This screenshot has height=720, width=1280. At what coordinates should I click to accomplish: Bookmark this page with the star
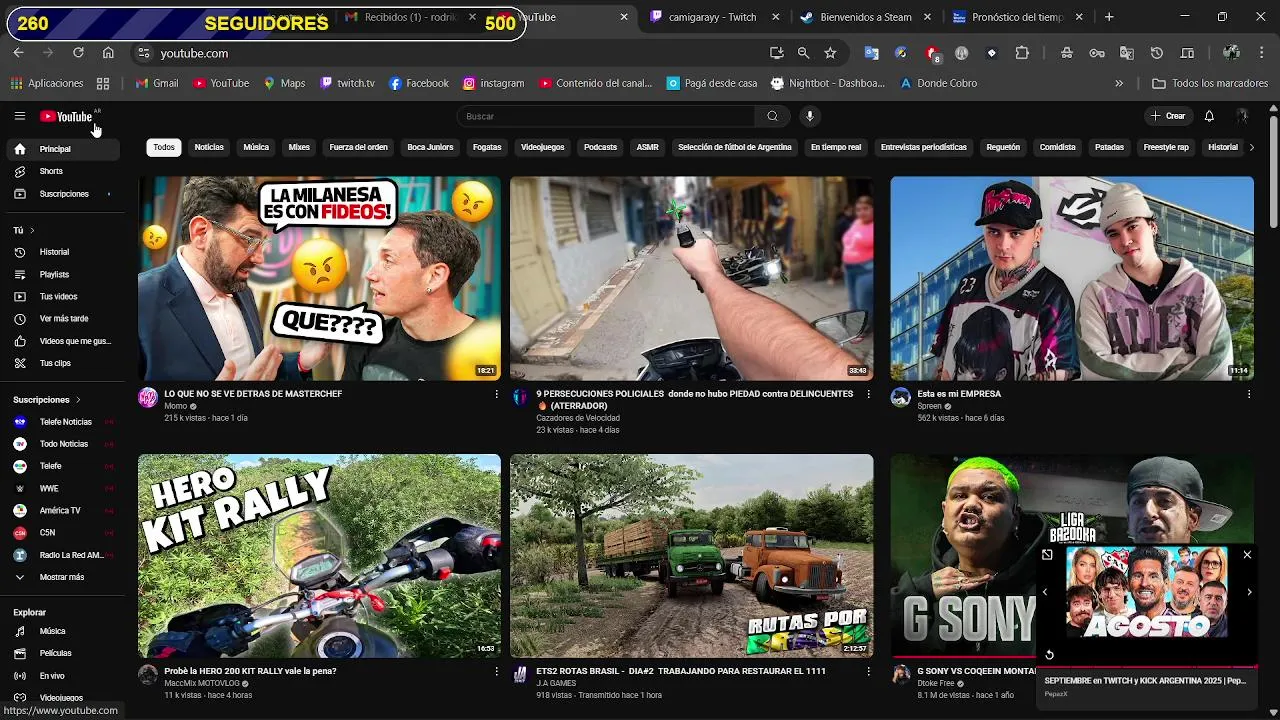(x=830, y=53)
